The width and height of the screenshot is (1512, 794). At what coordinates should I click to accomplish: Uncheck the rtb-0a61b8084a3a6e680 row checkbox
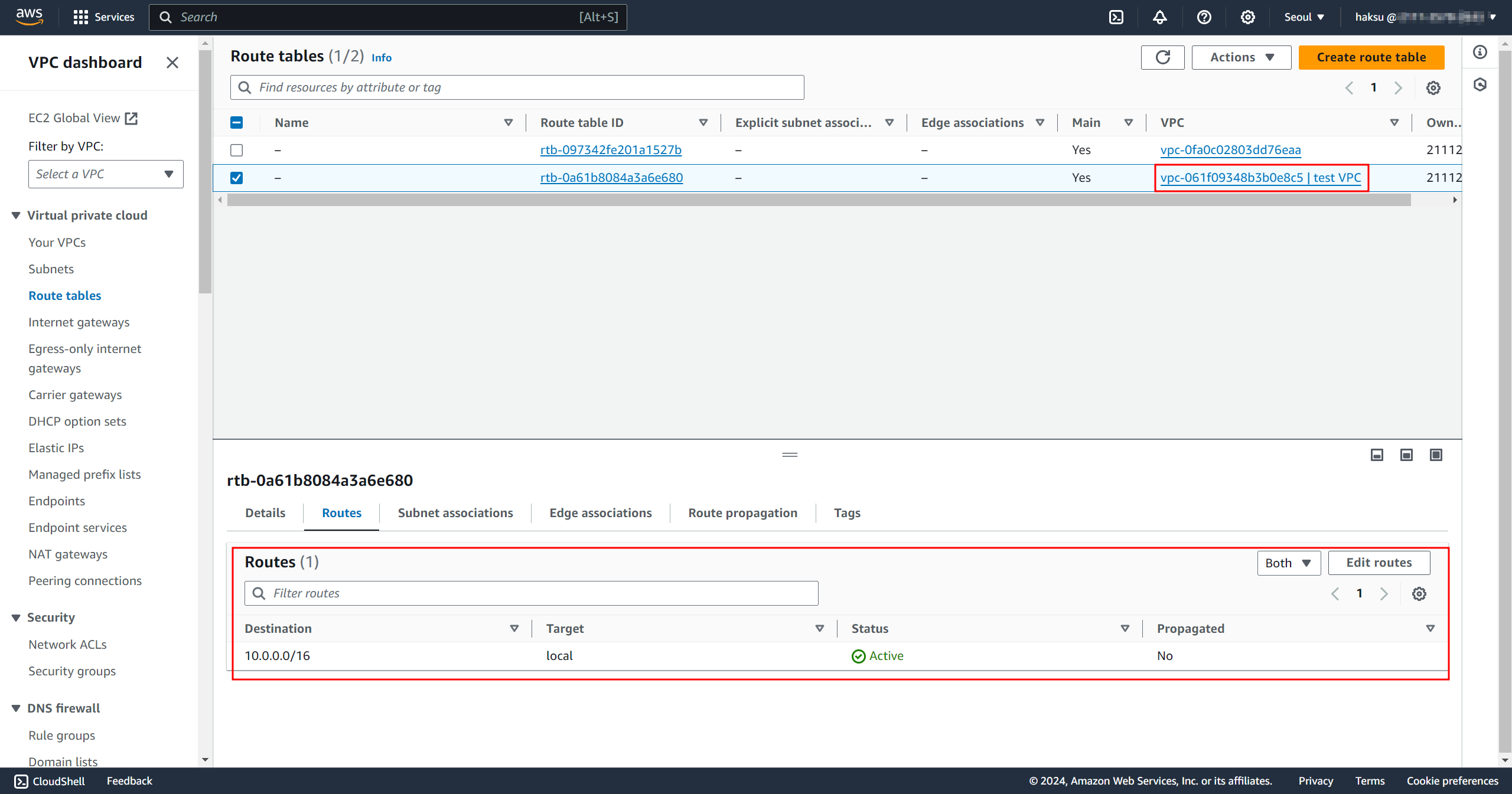236,178
